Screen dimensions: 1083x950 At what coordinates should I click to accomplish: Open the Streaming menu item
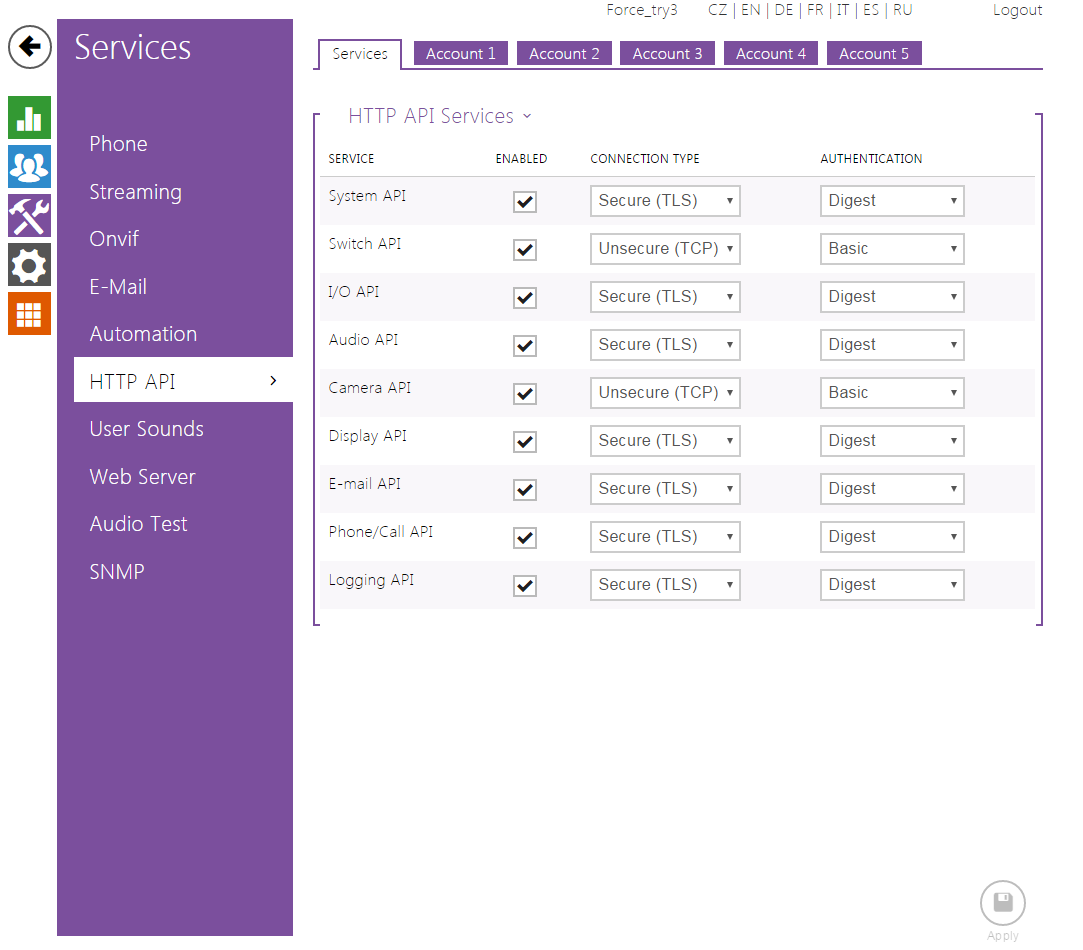135,192
